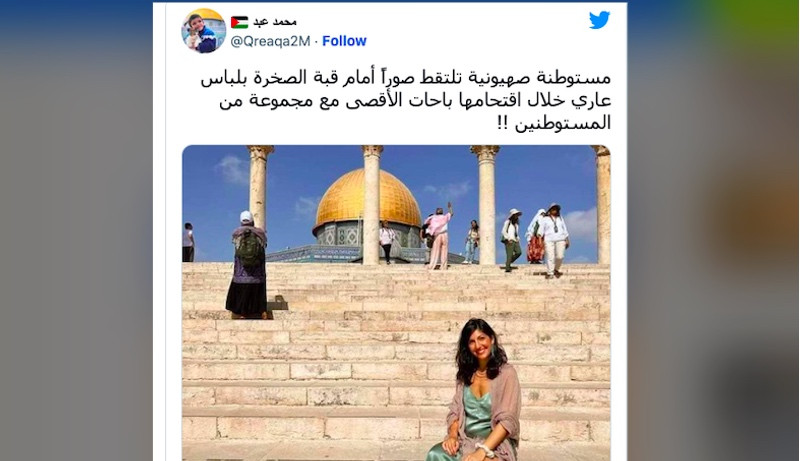Screen dimensions: 800x461
Task: Click the person standing at photo's left edge
Action: (x=188, y=242)
